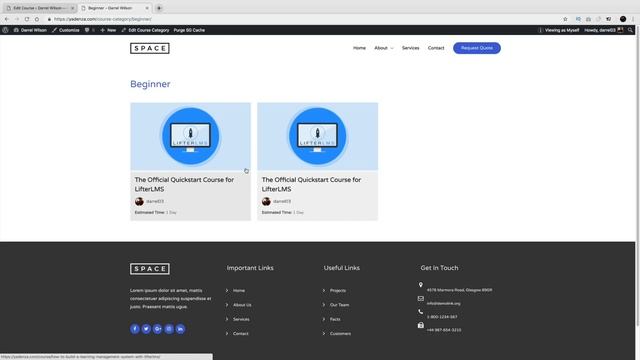640x360 pixels.
Task: Open the Instagram social icon
Action: tap(169, 329)
